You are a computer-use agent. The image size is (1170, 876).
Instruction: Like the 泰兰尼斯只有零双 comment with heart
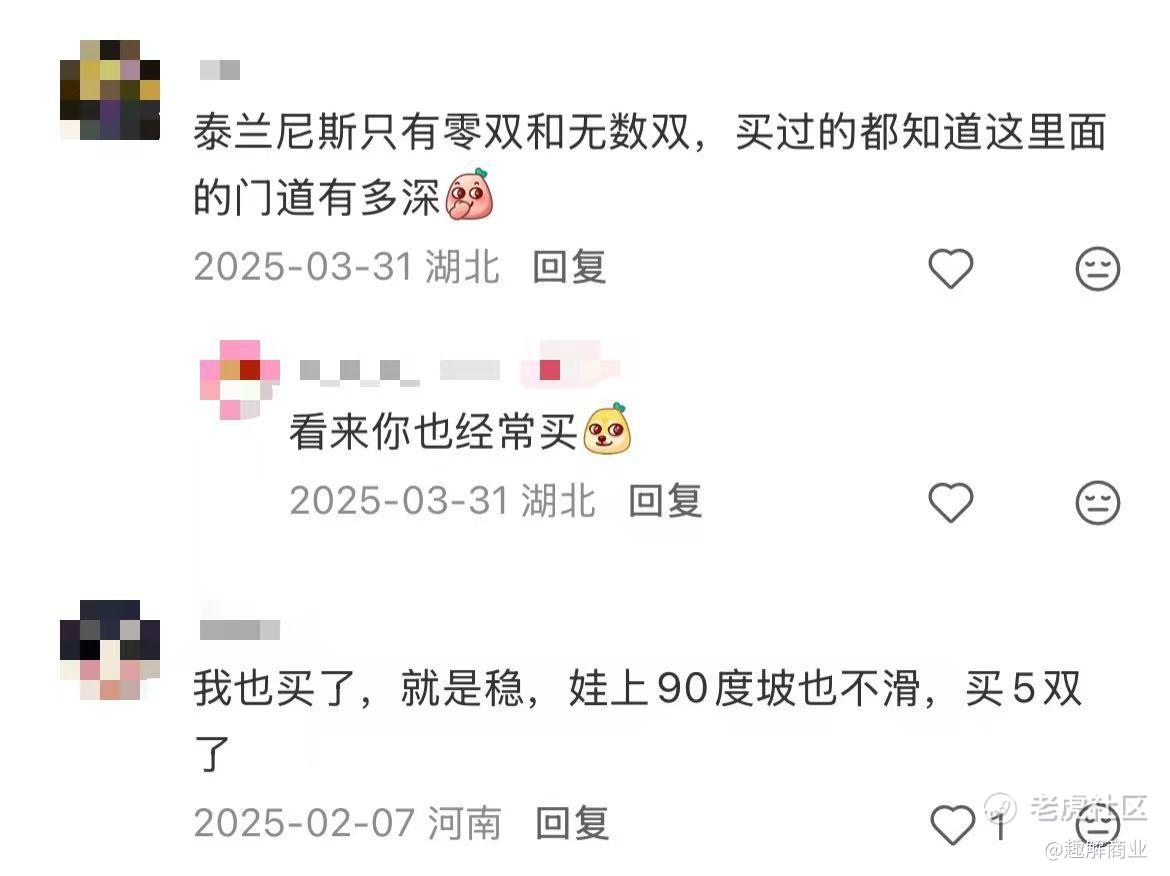click(x=951, y=268)
